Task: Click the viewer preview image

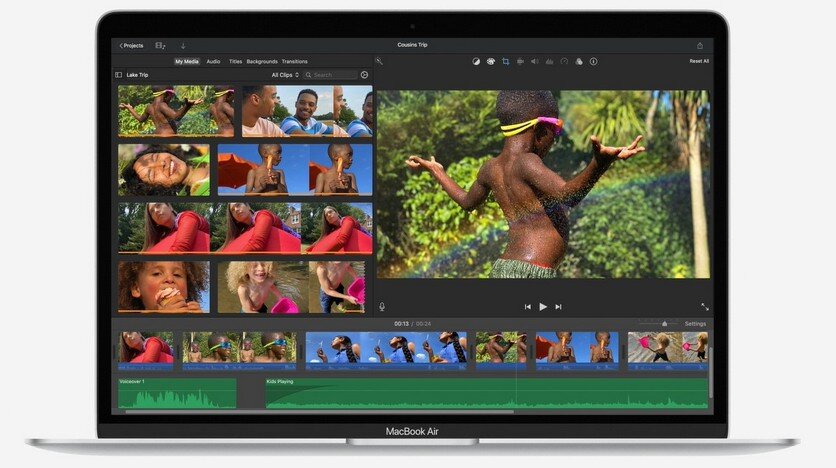Action: click(x=543, y=184)
